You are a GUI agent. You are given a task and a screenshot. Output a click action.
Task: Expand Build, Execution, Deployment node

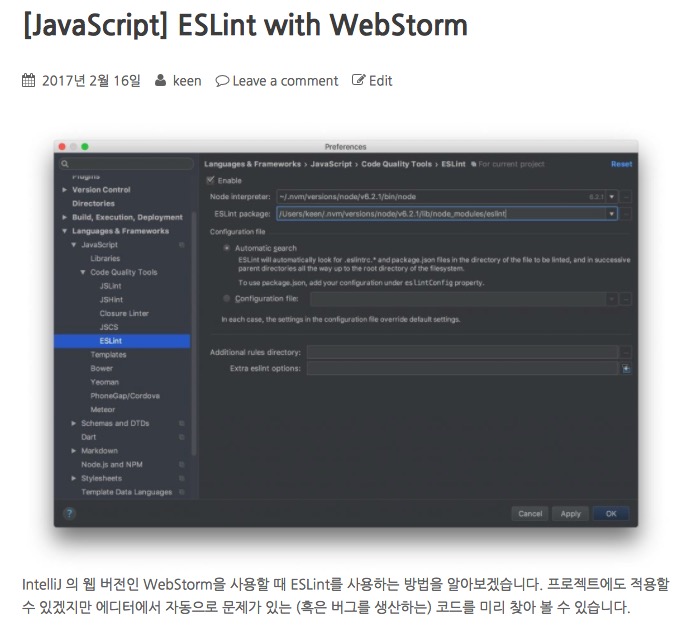65,217
